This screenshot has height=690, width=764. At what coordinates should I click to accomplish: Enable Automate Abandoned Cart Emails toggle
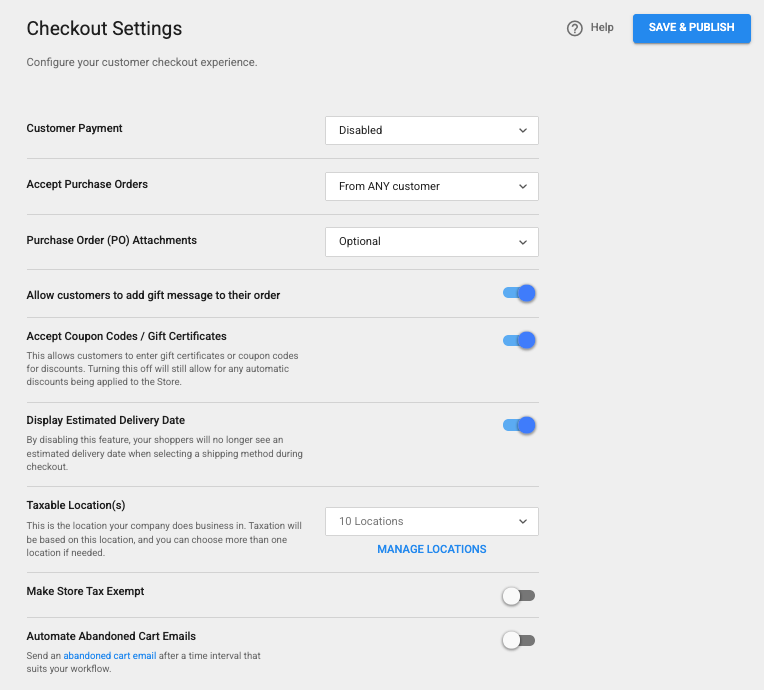coord(519,640)
